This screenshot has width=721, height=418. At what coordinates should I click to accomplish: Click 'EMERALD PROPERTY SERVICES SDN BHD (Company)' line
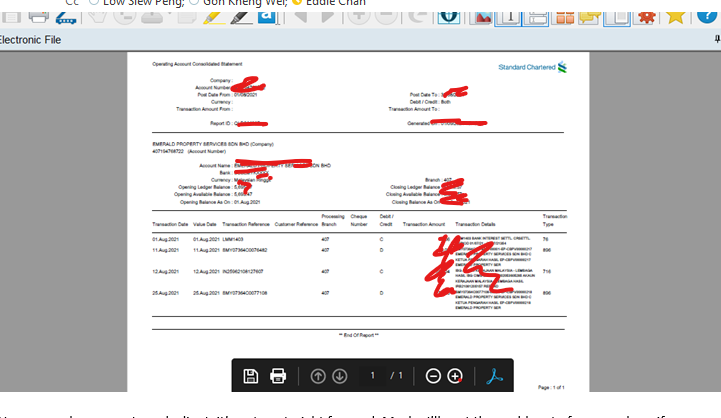click(213, 144)
